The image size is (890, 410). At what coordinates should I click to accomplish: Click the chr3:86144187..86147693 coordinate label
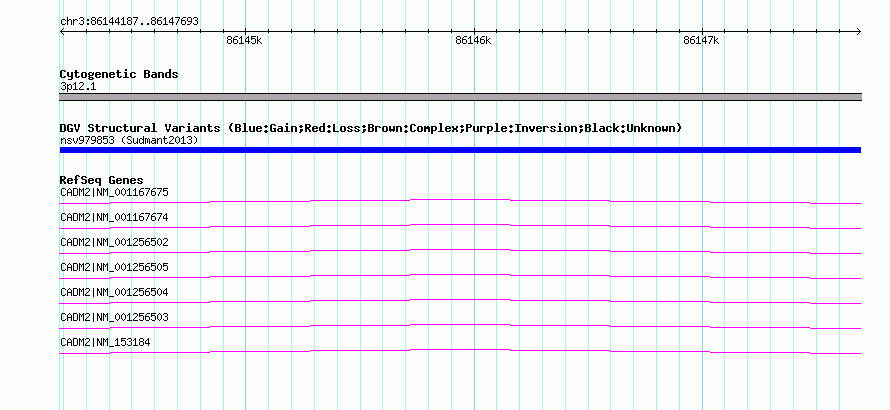tap(129, 22)
